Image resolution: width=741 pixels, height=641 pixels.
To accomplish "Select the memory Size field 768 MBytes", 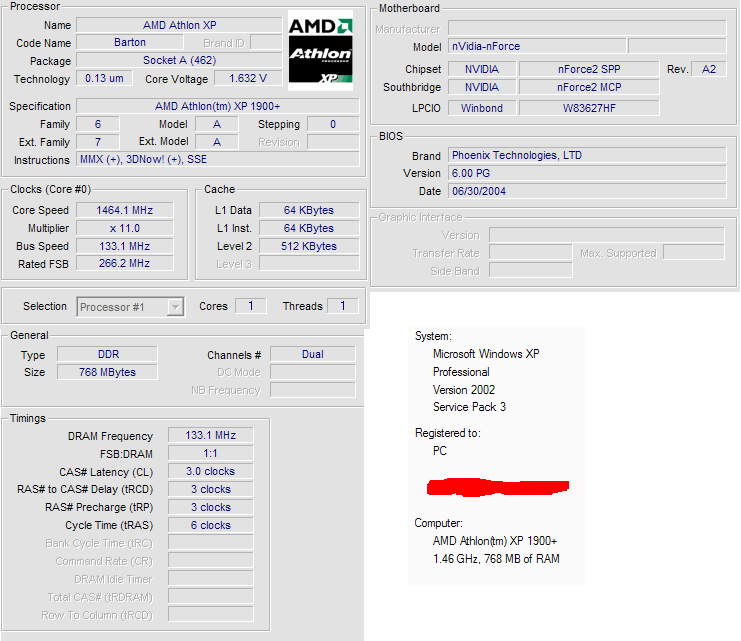I will 107,372.
